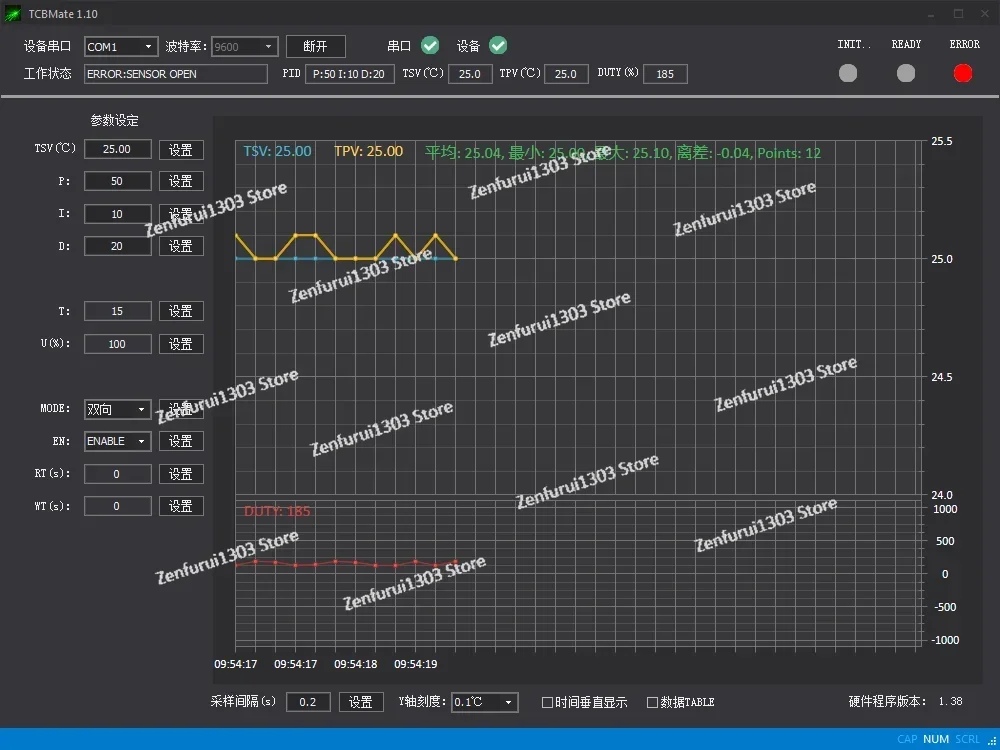The height and width of the screenshot is (750, 1000).
Task: Click the sampling interval 0.2 input field
Action: coord(308,702)
